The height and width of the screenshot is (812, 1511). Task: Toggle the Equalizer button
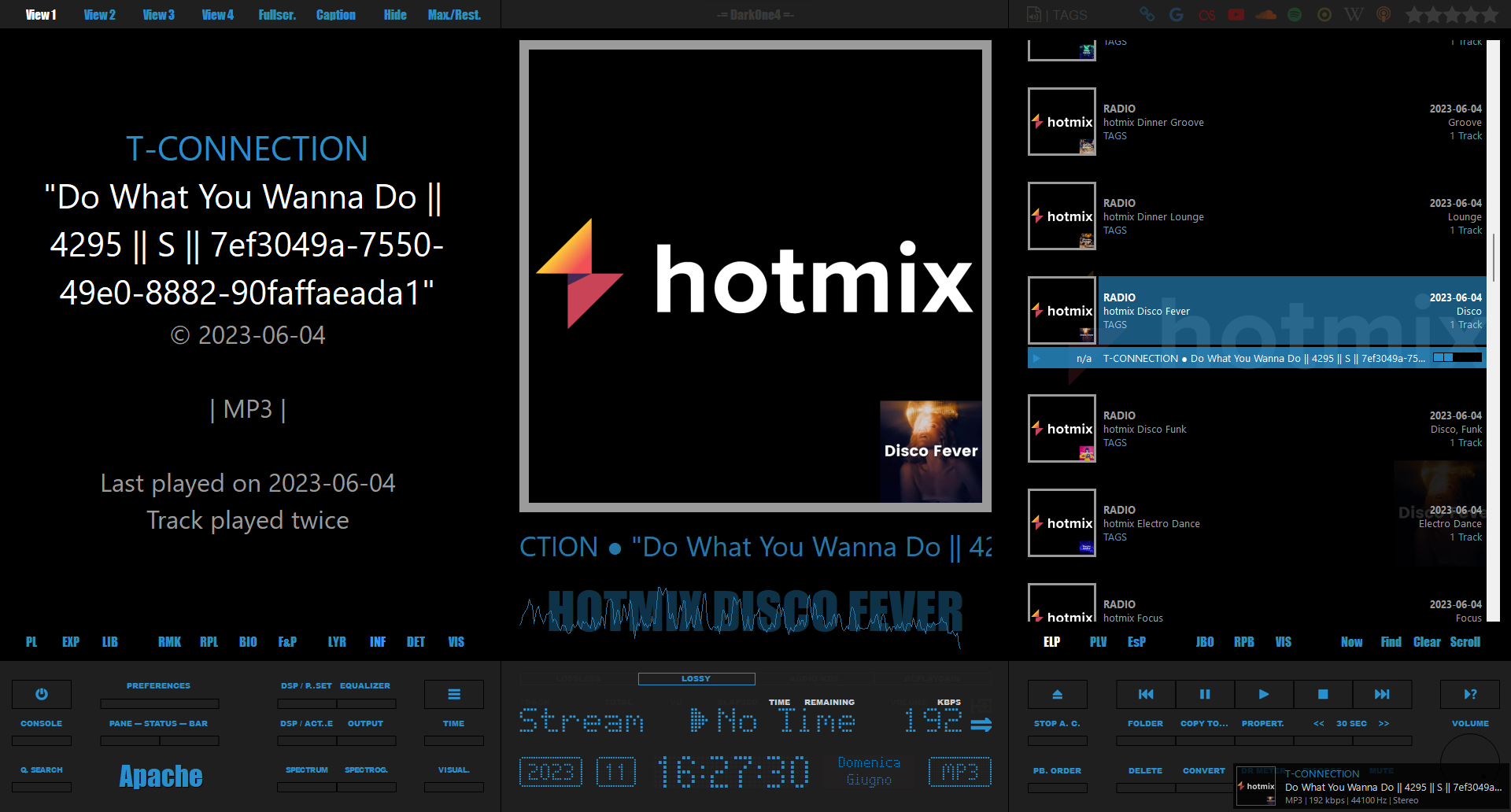tap(365, 686)
